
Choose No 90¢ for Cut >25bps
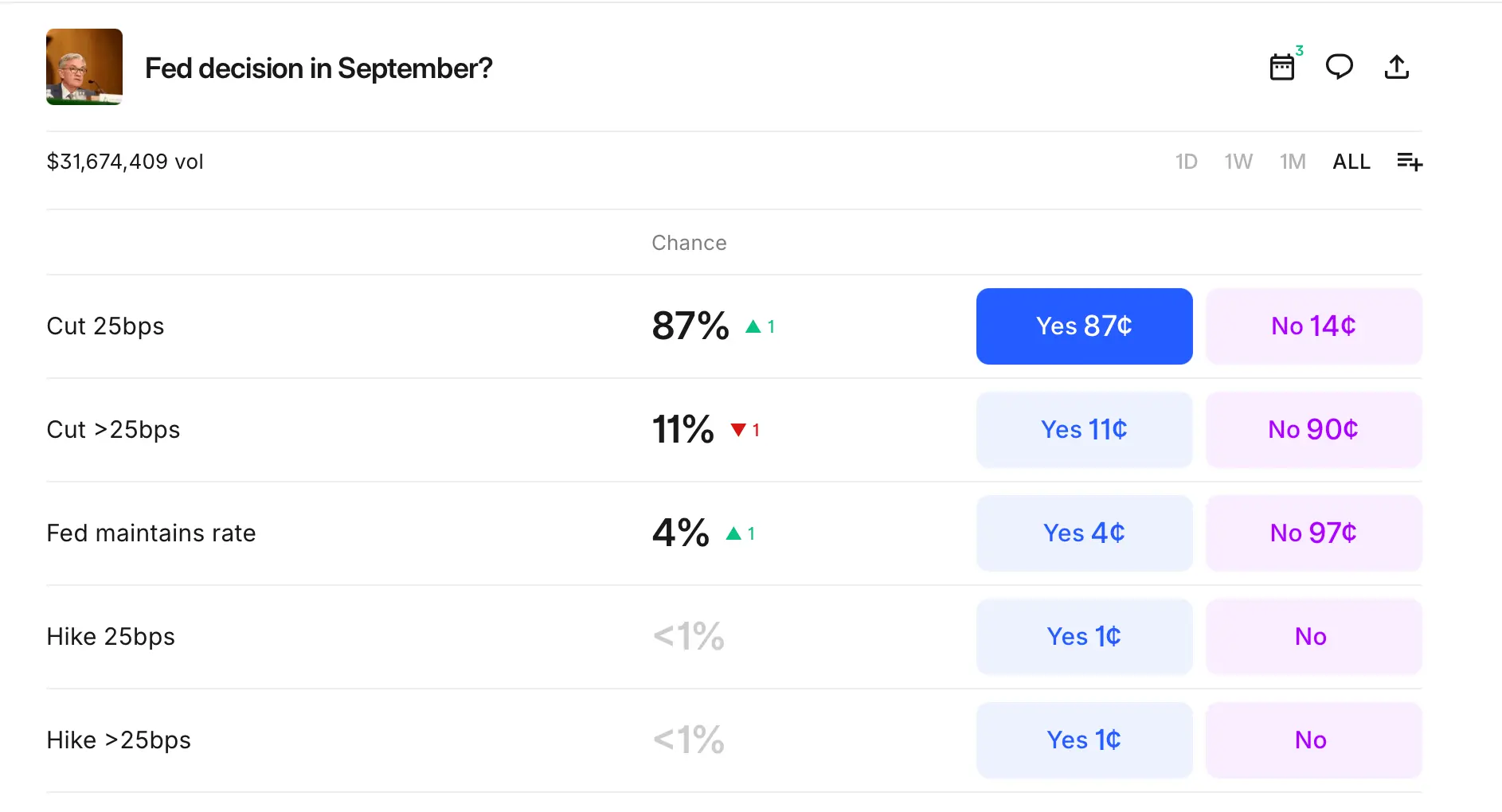click(1314, 430)
